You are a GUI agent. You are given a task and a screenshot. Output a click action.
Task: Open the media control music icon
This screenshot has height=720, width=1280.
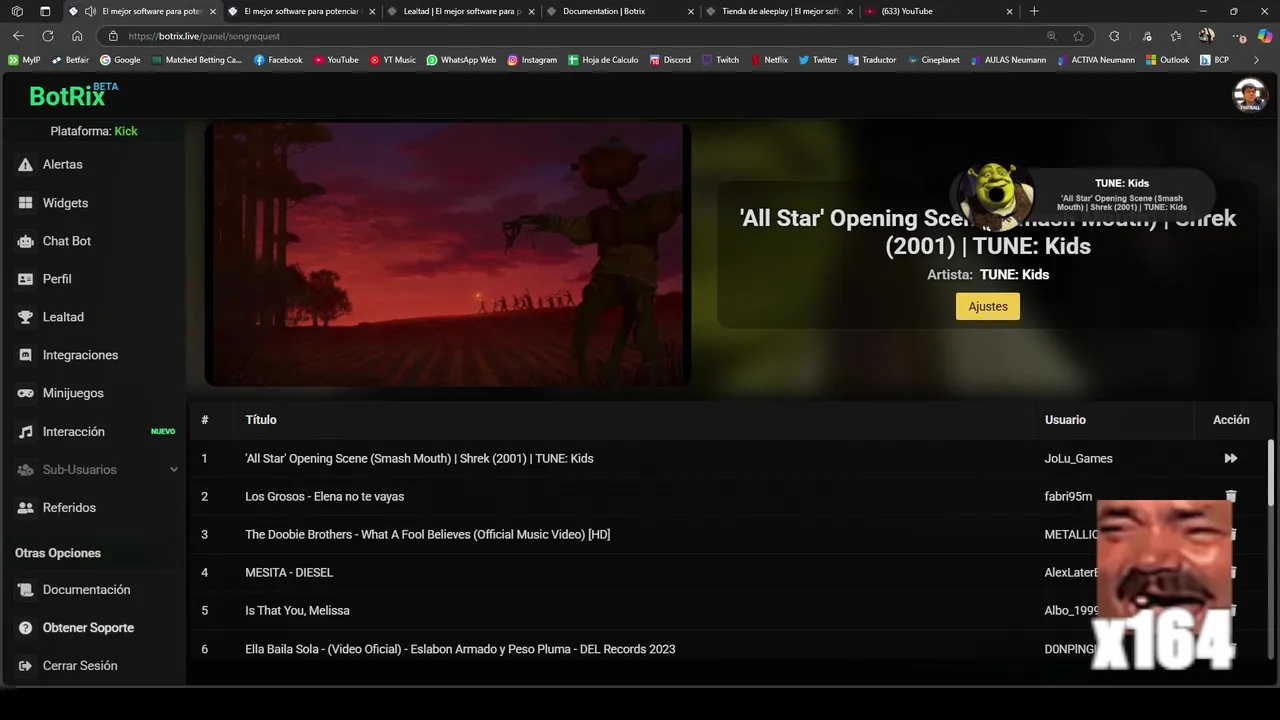1146,36
